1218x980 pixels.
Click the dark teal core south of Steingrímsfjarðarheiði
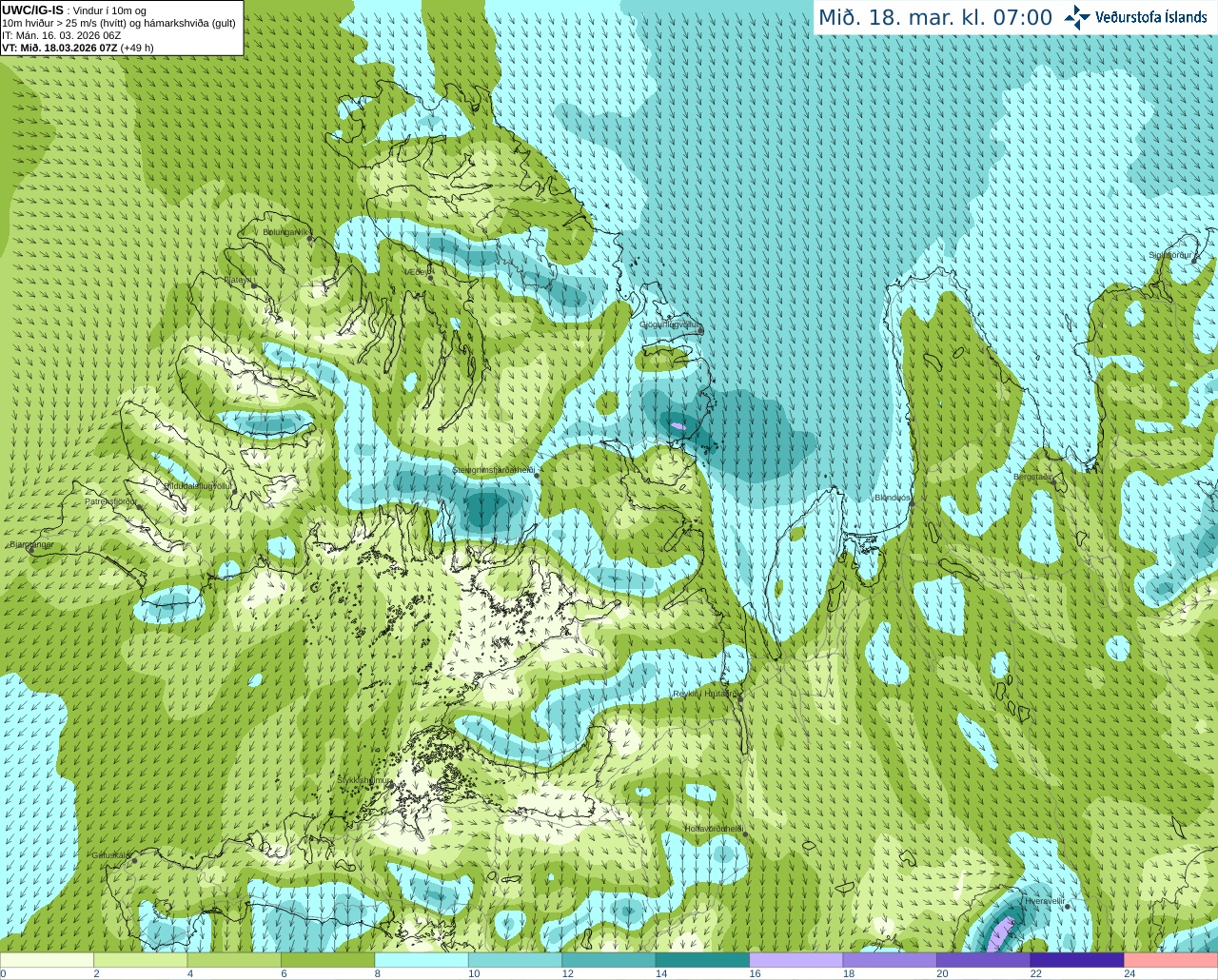coord(488,510)
